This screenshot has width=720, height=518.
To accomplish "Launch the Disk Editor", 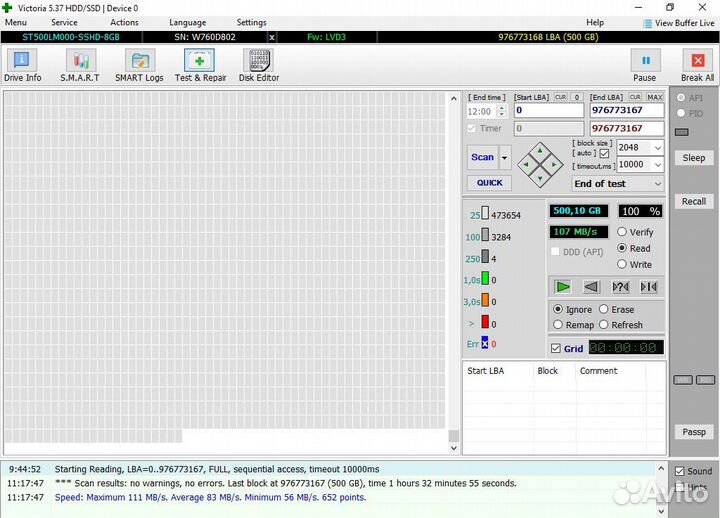I will click(259, 66).
